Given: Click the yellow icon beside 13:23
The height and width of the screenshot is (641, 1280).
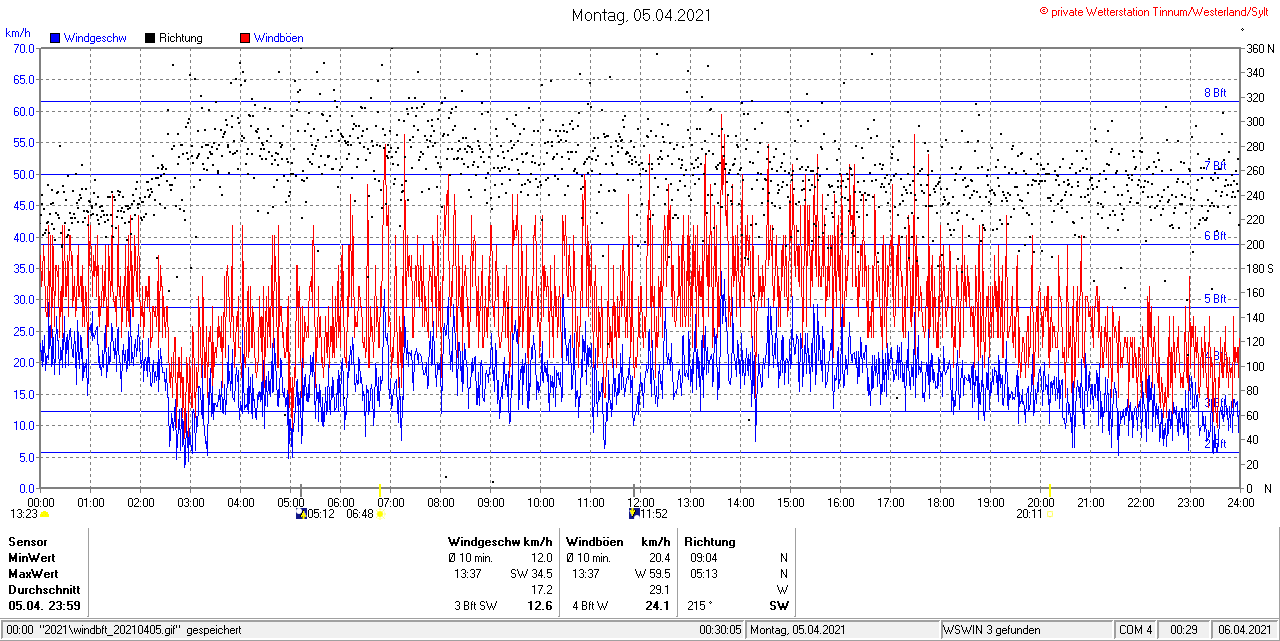Looking at the screenshot, I should pos(44,514).
